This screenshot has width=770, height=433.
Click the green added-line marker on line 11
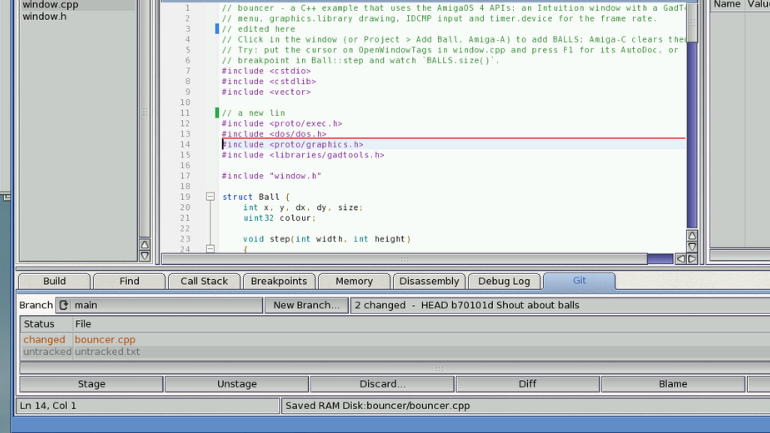click(x=217, y=113)
